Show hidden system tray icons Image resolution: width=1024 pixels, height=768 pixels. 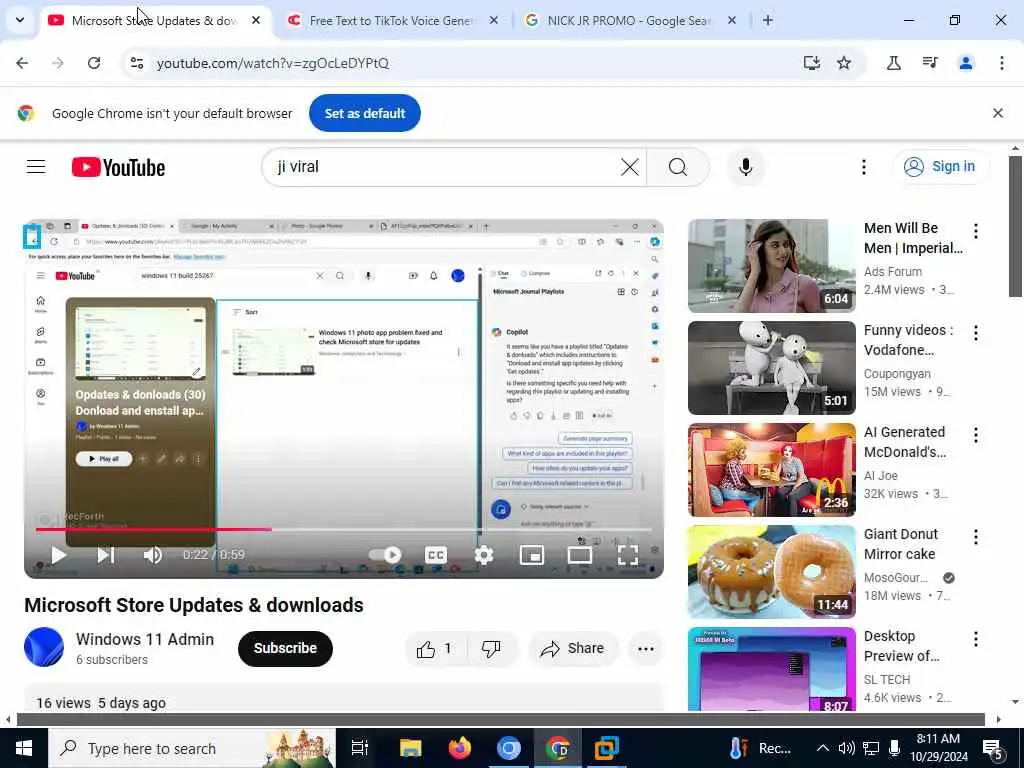pyautogui.click(x=823, y=748)
